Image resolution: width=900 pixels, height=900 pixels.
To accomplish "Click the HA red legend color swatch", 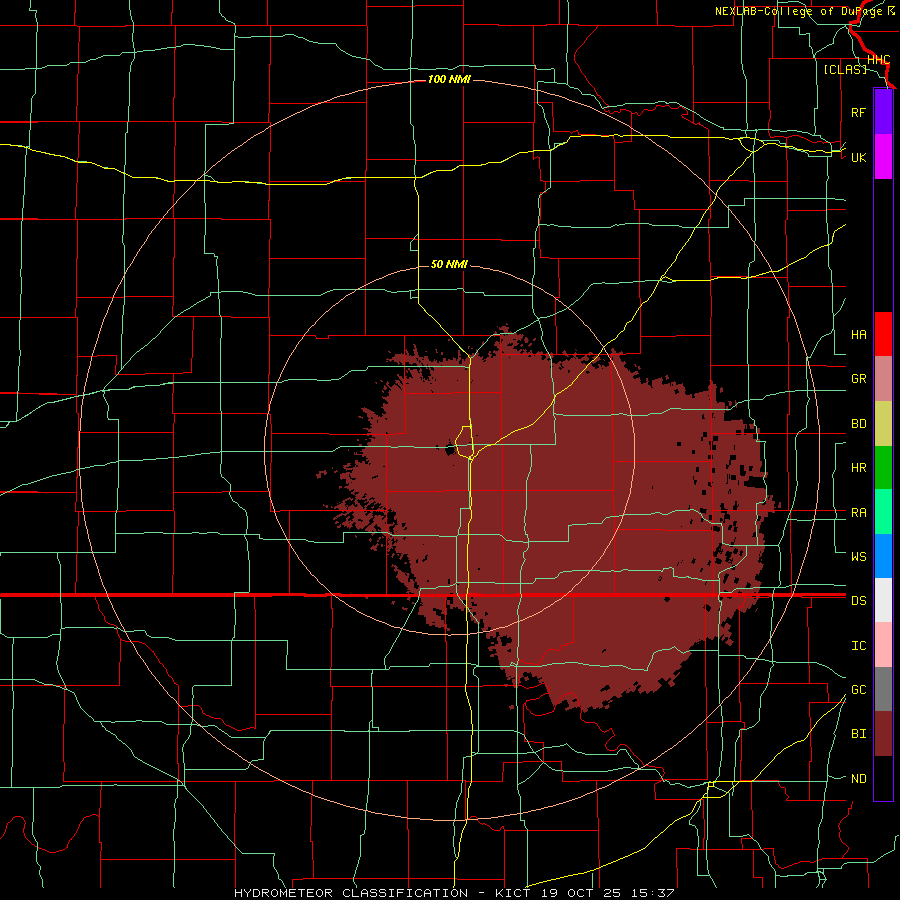I will click(x=883, y=334).
